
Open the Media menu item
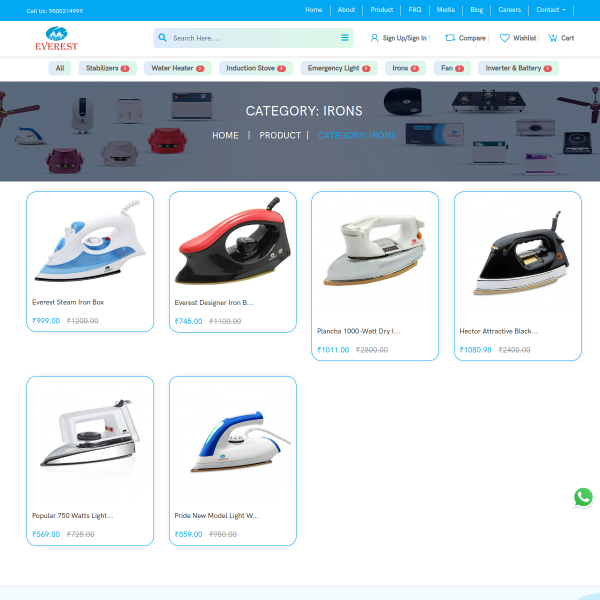click(x=446, y=10)
